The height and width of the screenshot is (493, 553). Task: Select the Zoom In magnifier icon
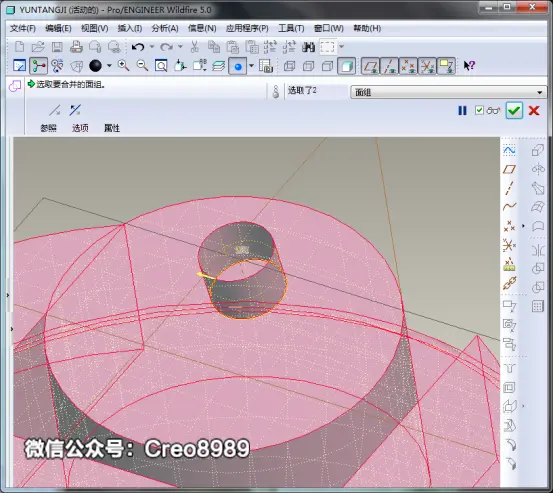(x=123, y=66)
